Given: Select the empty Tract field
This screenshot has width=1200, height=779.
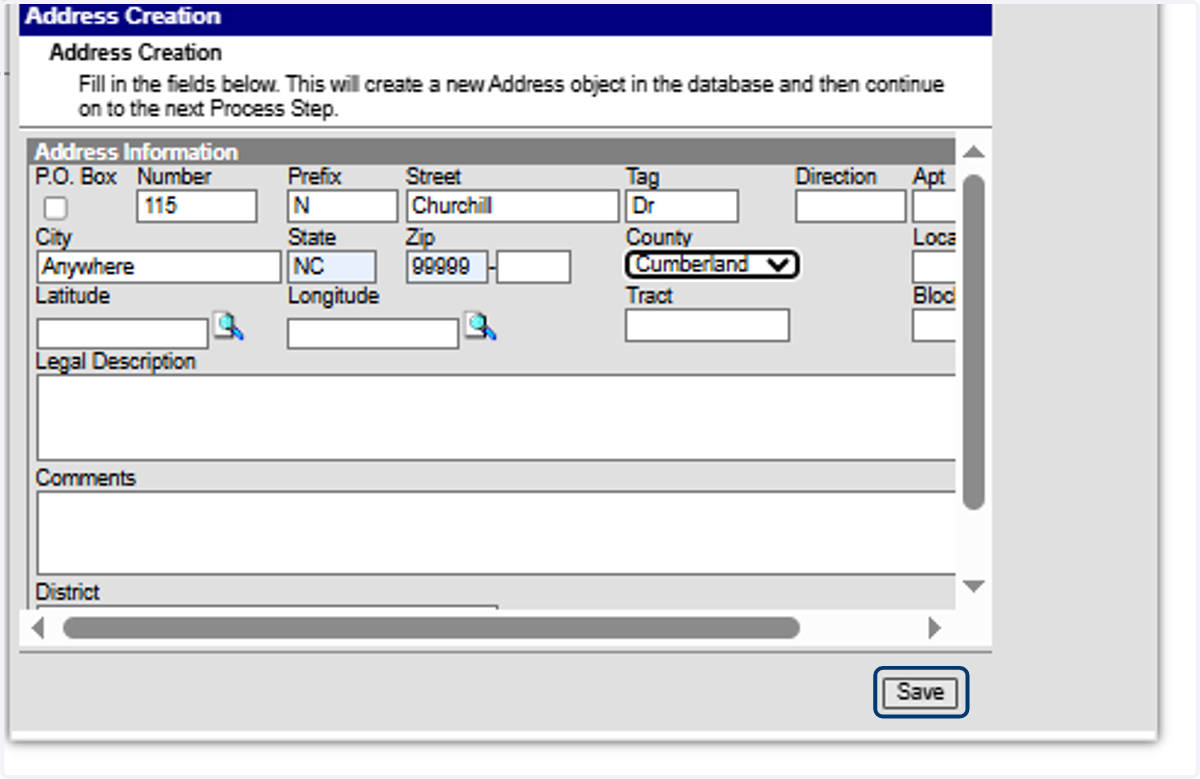Looking at the screenshot, I should [707, 325].
